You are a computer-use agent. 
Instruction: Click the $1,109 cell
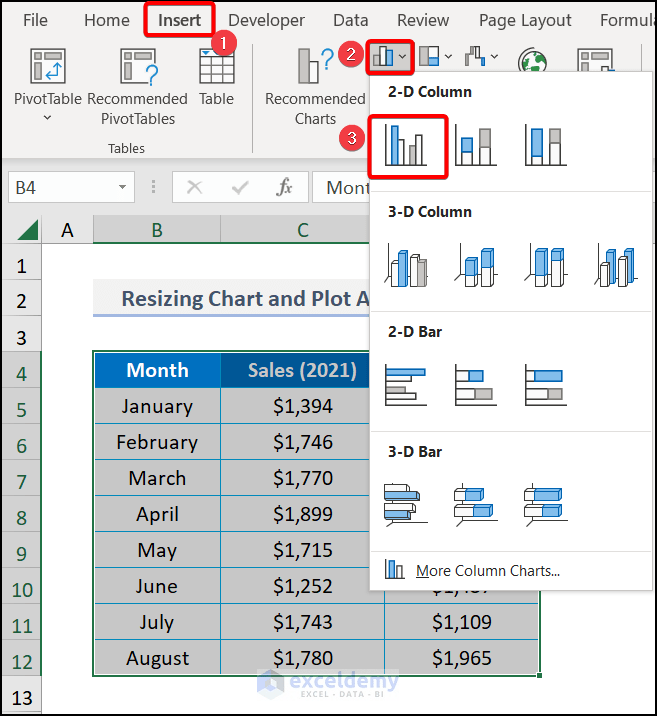pos(462,622)
